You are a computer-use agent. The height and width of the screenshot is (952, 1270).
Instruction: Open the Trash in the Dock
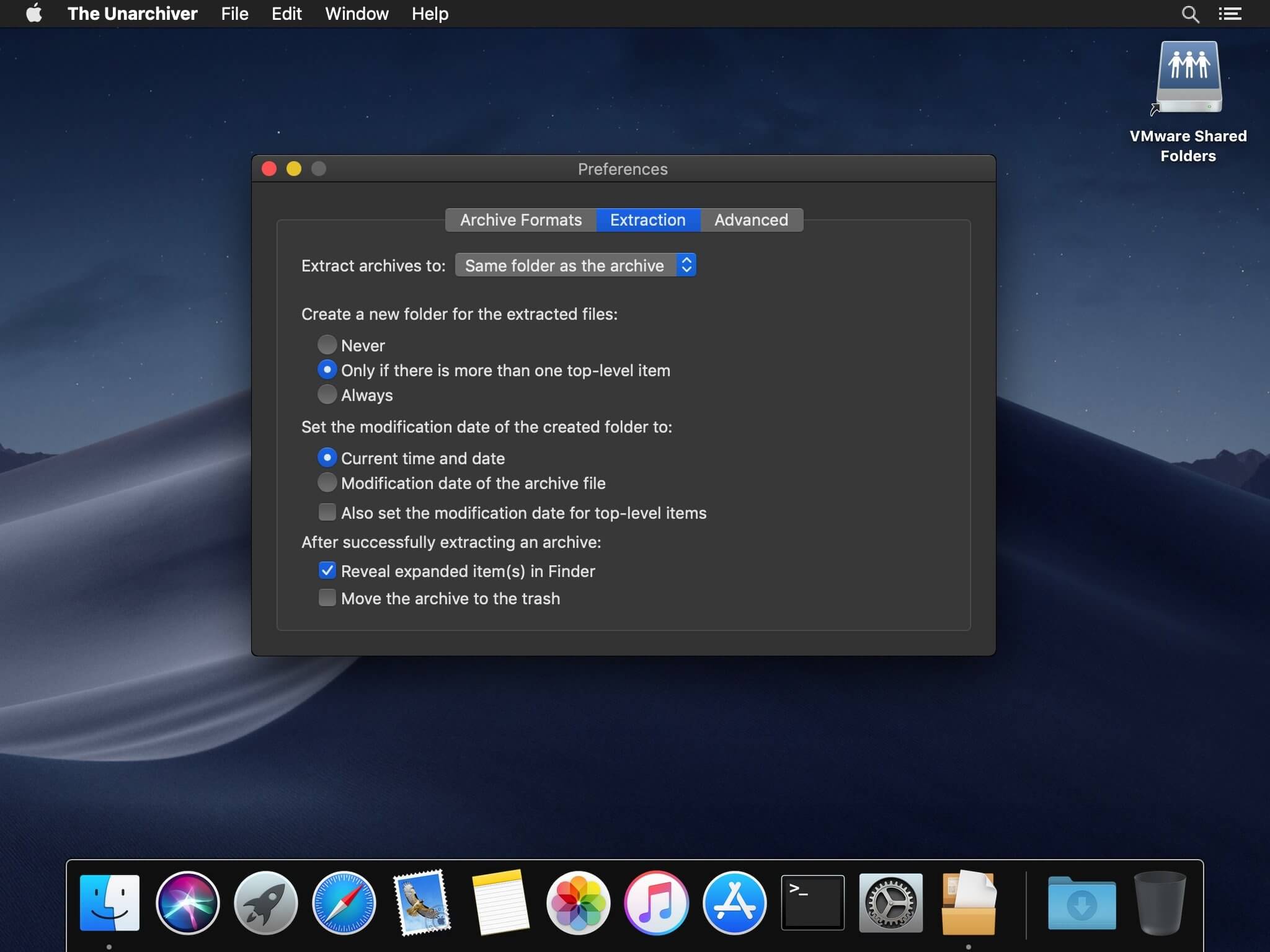tap(1160, 902)
